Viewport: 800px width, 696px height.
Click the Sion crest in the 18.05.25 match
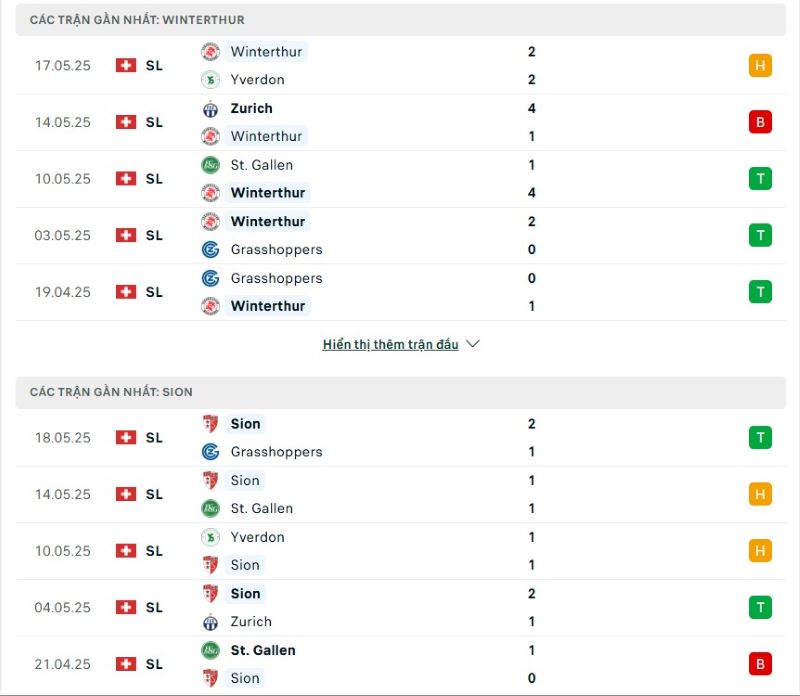coord(210,424)
